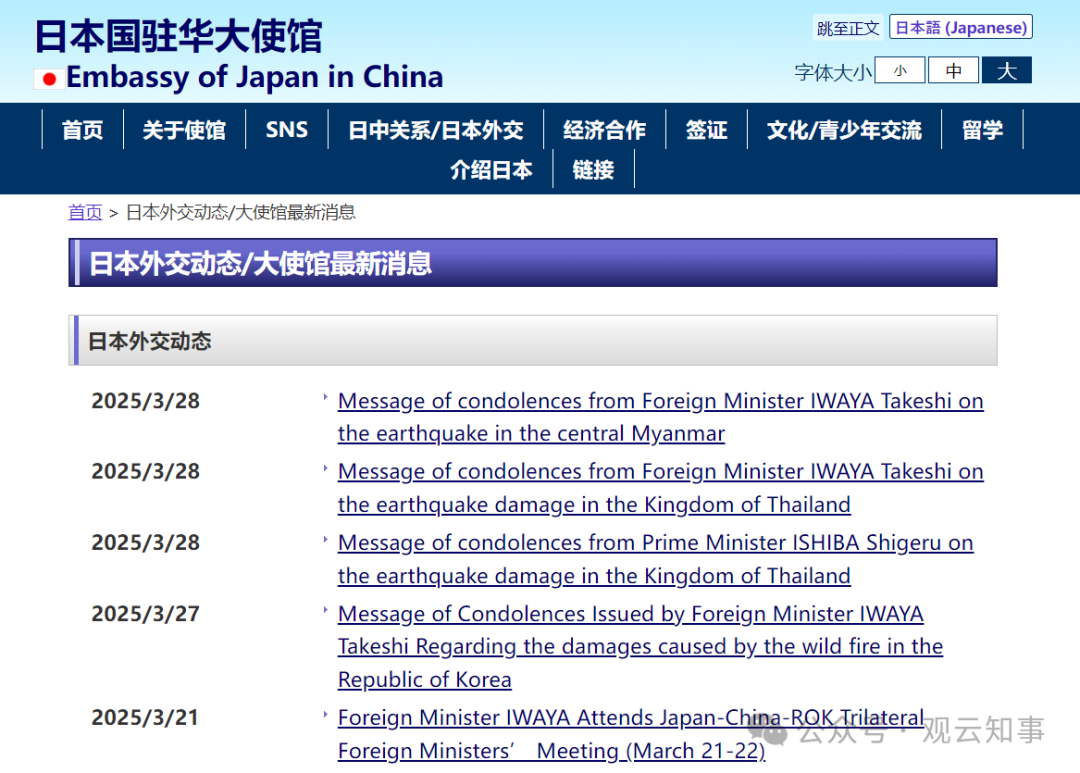Click the arrow beside the ISHIBA Shigeru condolence message
The width and height of the screenshot is (1080, 773).
coord(325,538)
